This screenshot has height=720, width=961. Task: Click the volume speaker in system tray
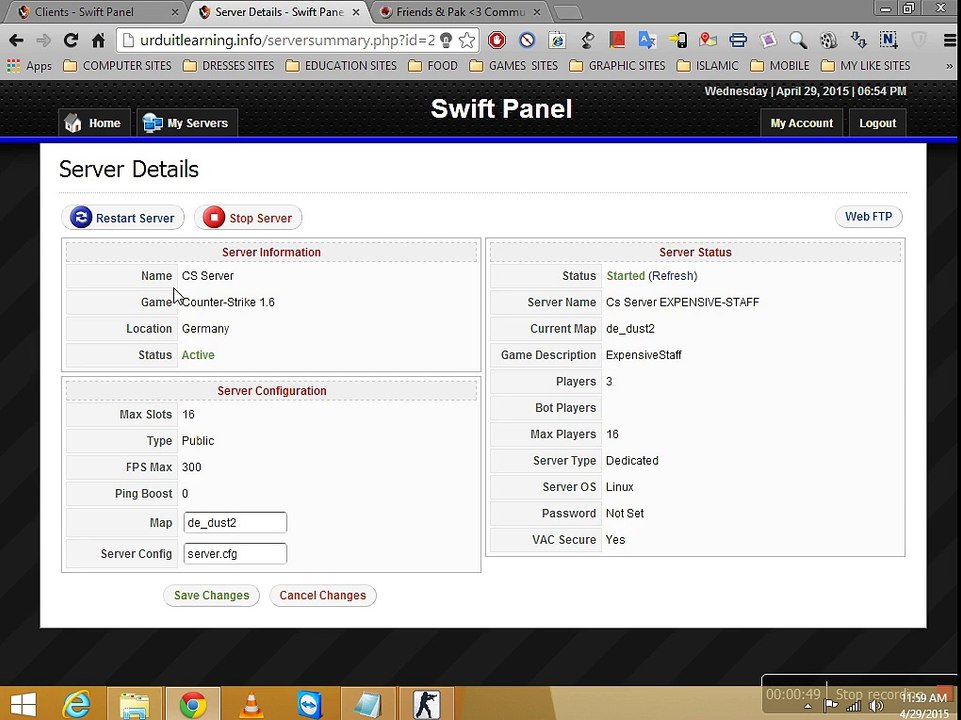tap(876, 707)
